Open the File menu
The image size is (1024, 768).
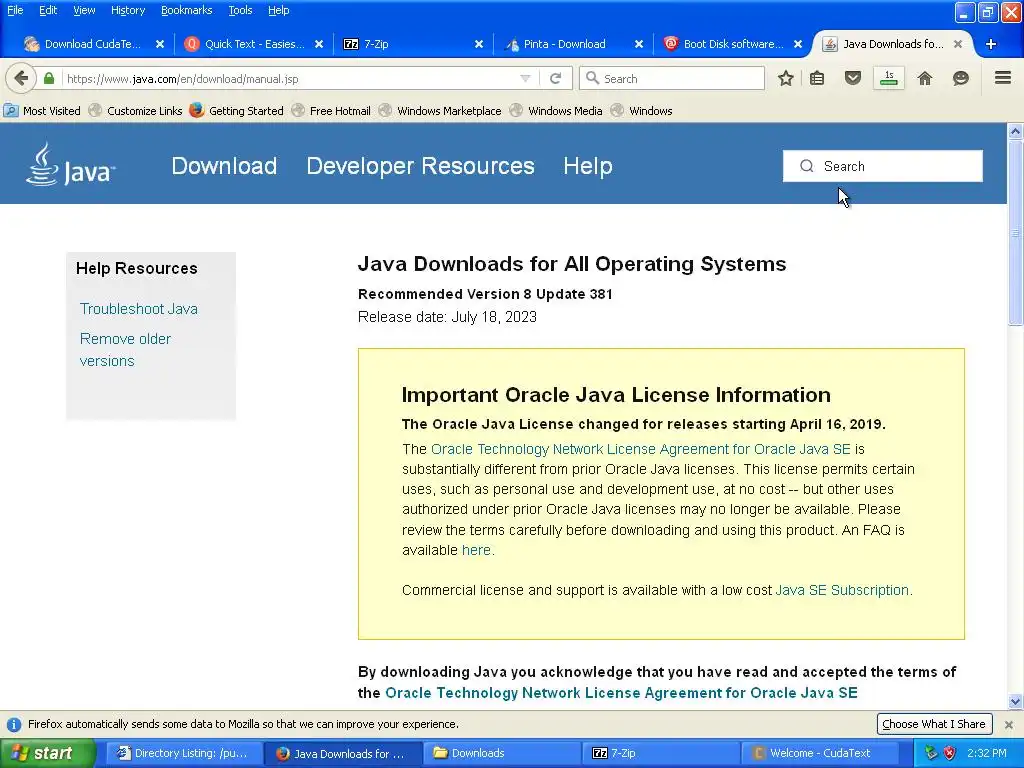(x=15, y=10)
